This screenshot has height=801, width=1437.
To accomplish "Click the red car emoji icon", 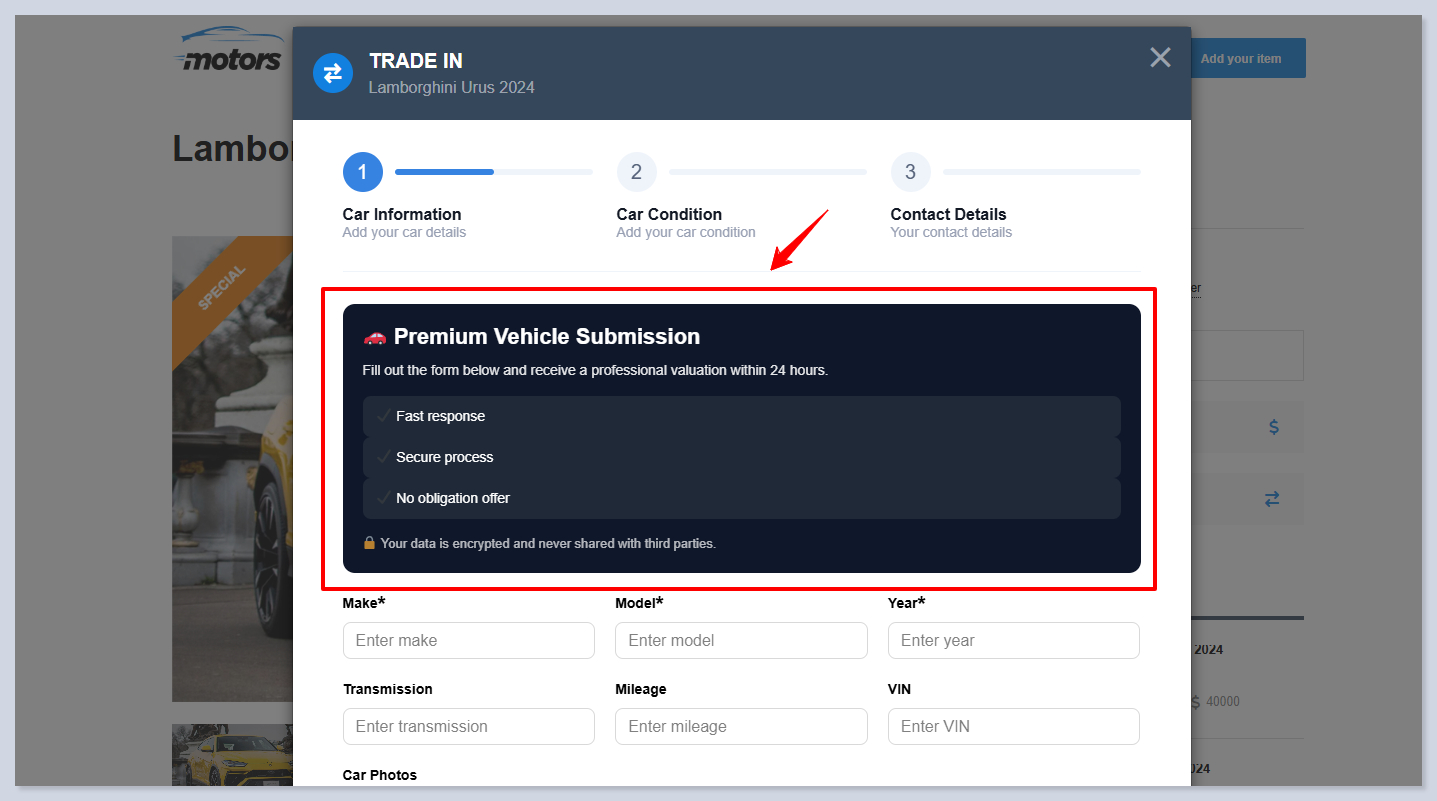I will point(374,337).
